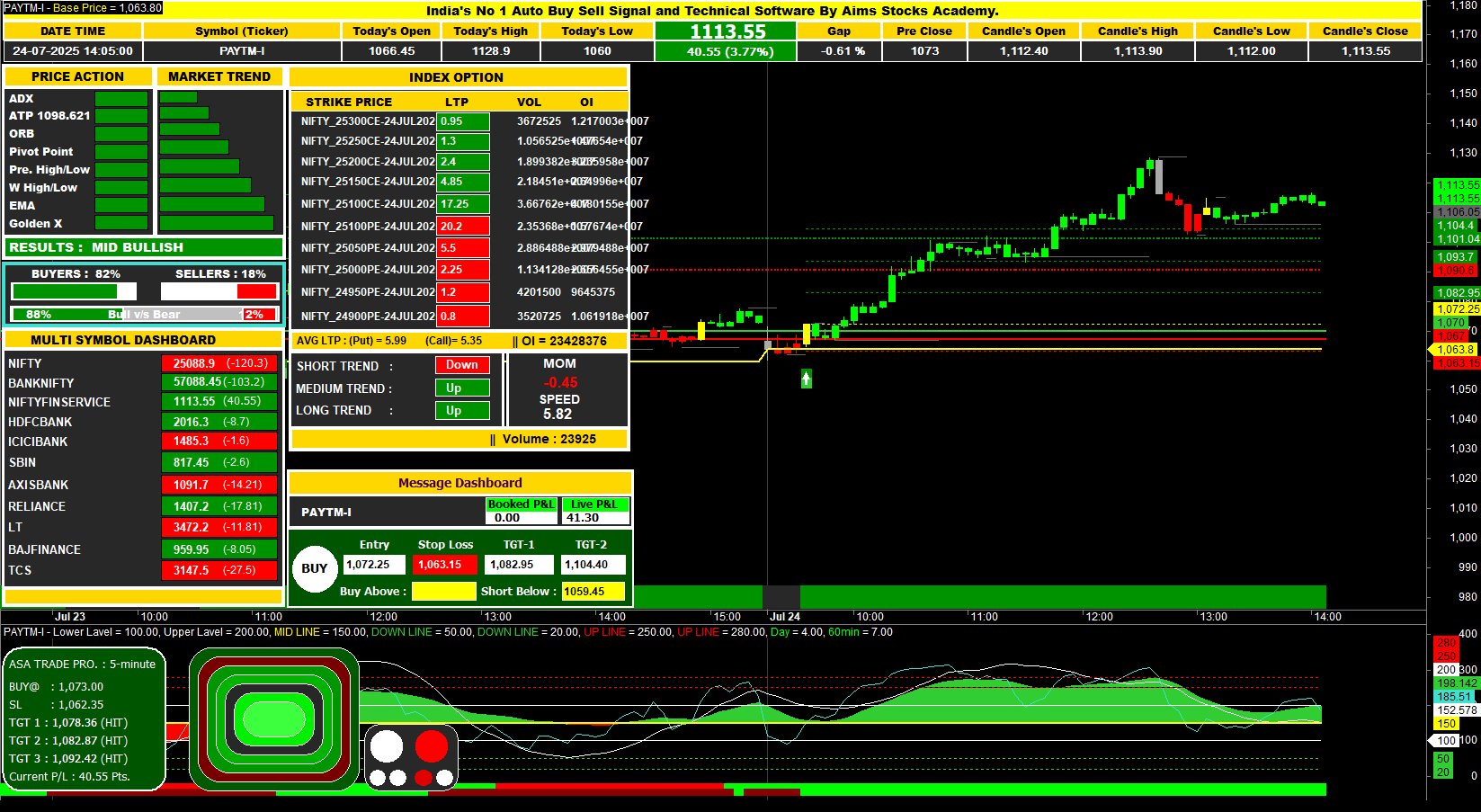
Task: Click the Message Dashboard header
Action: pos(460,483)
